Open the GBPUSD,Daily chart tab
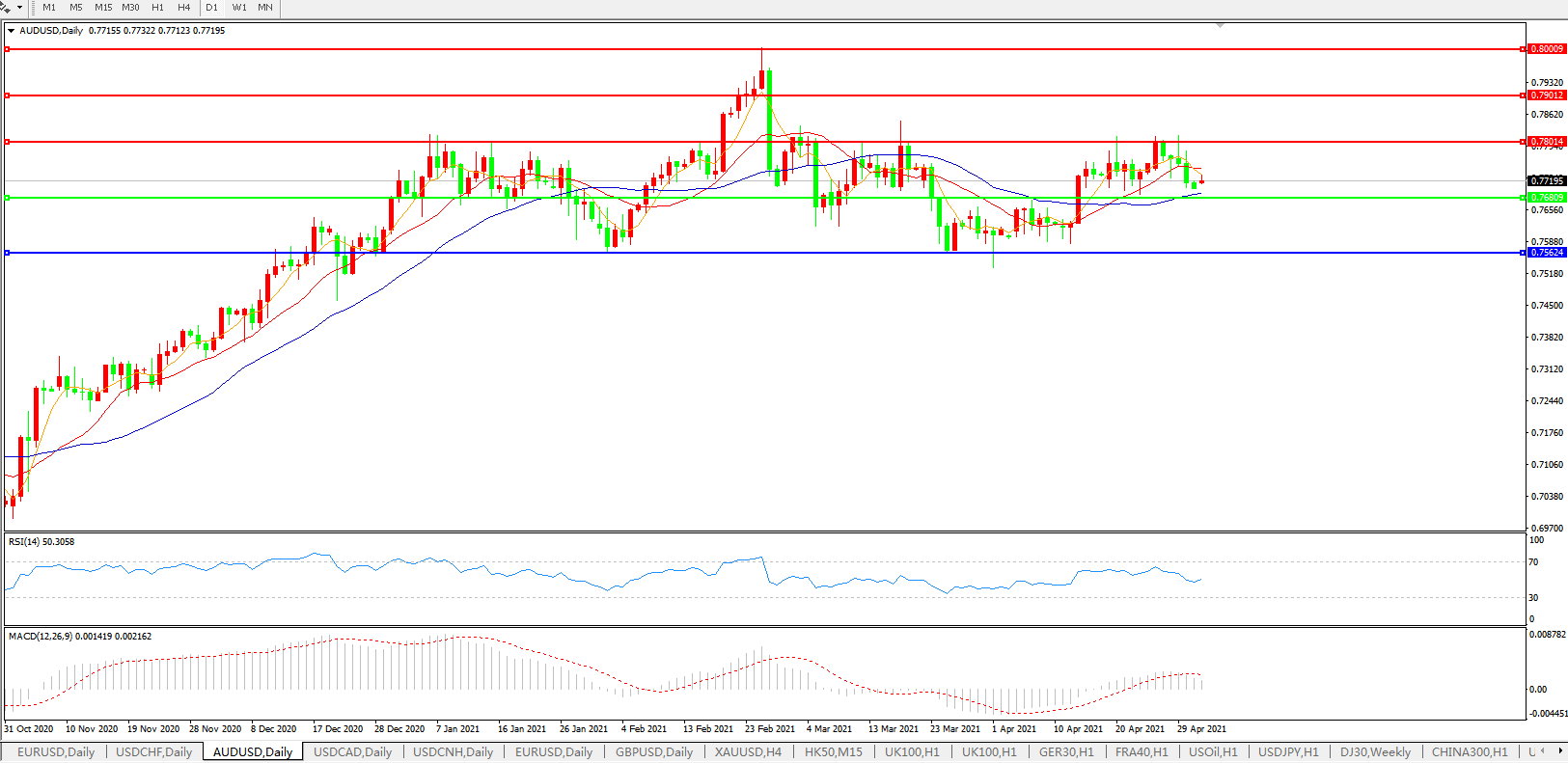Image resolution: width=1568 pixels, height=763 pixels. pyautogui.click(x=654, y=752)
